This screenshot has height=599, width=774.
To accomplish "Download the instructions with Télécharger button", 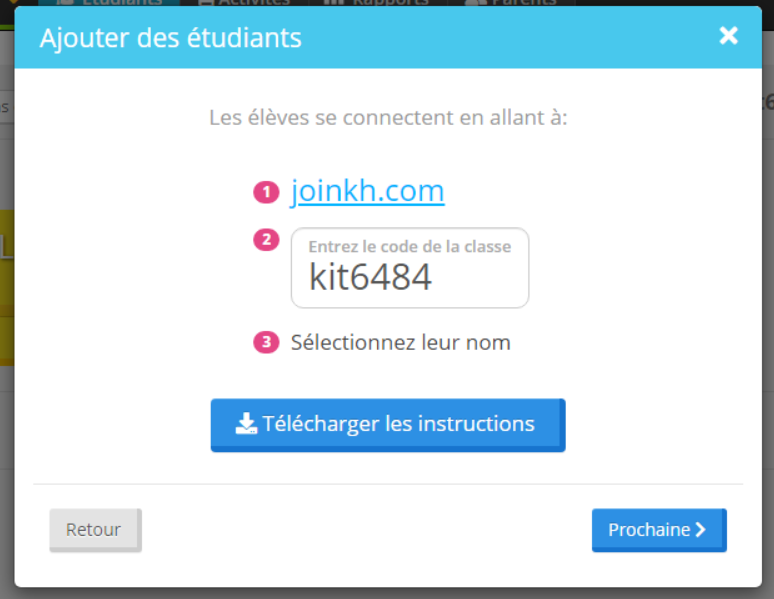I will click(x=388, y=425).
